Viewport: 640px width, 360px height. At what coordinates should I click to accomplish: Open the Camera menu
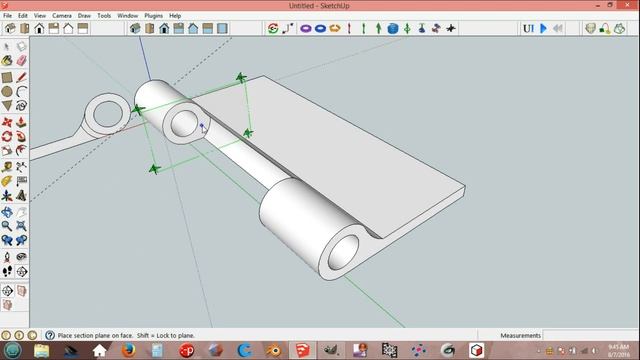[x=62, y=16]
